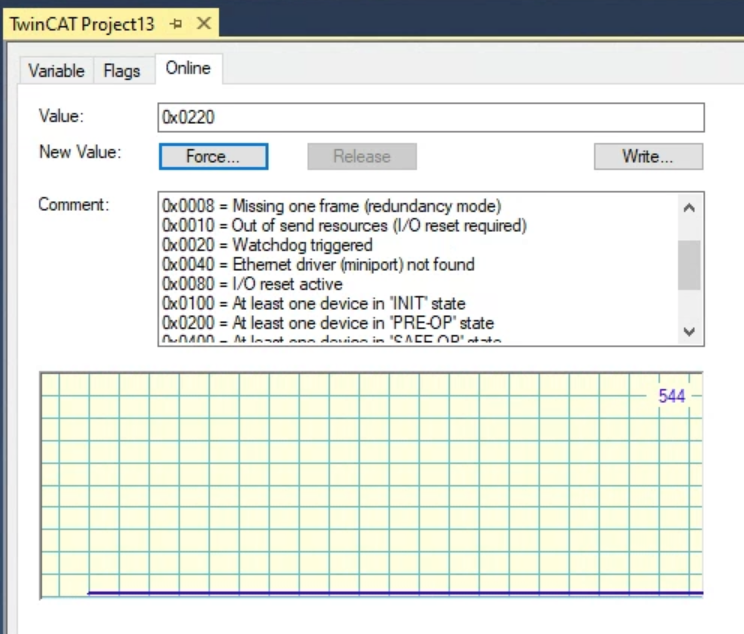Click the 544 value label on the chart
The width and height of the screenshot is (744, 634).
click(671, 396)
